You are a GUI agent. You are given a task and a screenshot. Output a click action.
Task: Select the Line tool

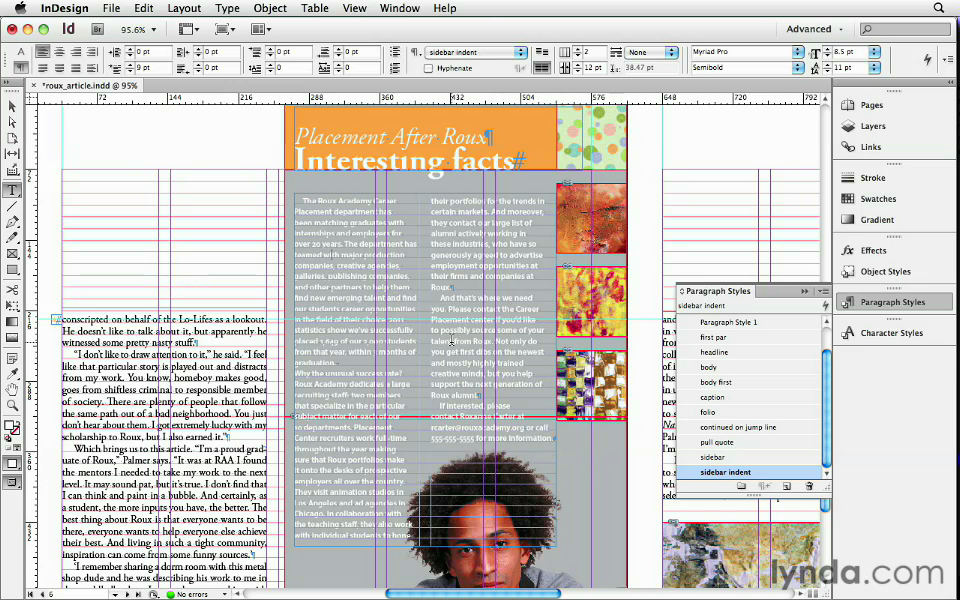click(12, 207)
